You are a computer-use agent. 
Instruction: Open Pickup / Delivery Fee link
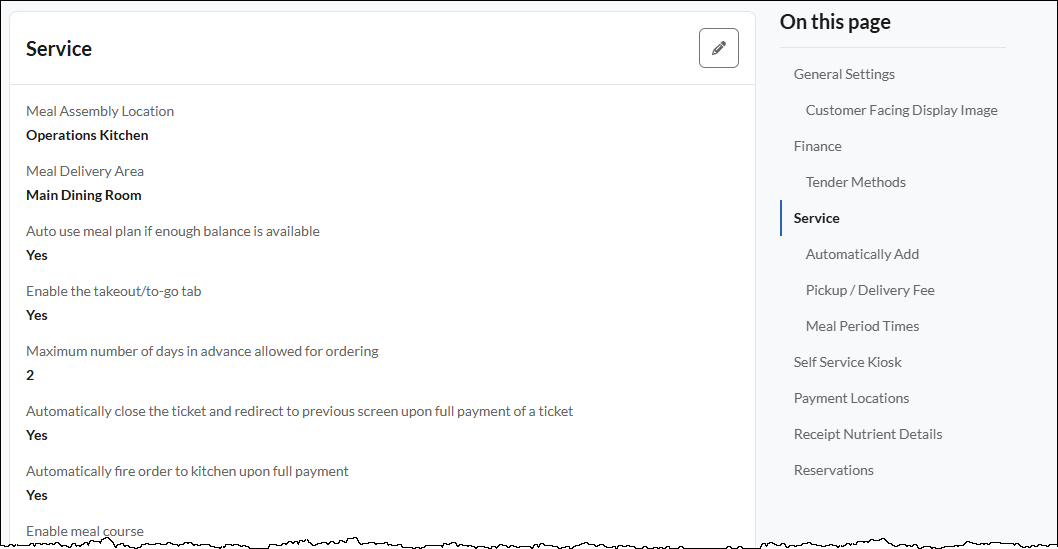coord(870,290)
